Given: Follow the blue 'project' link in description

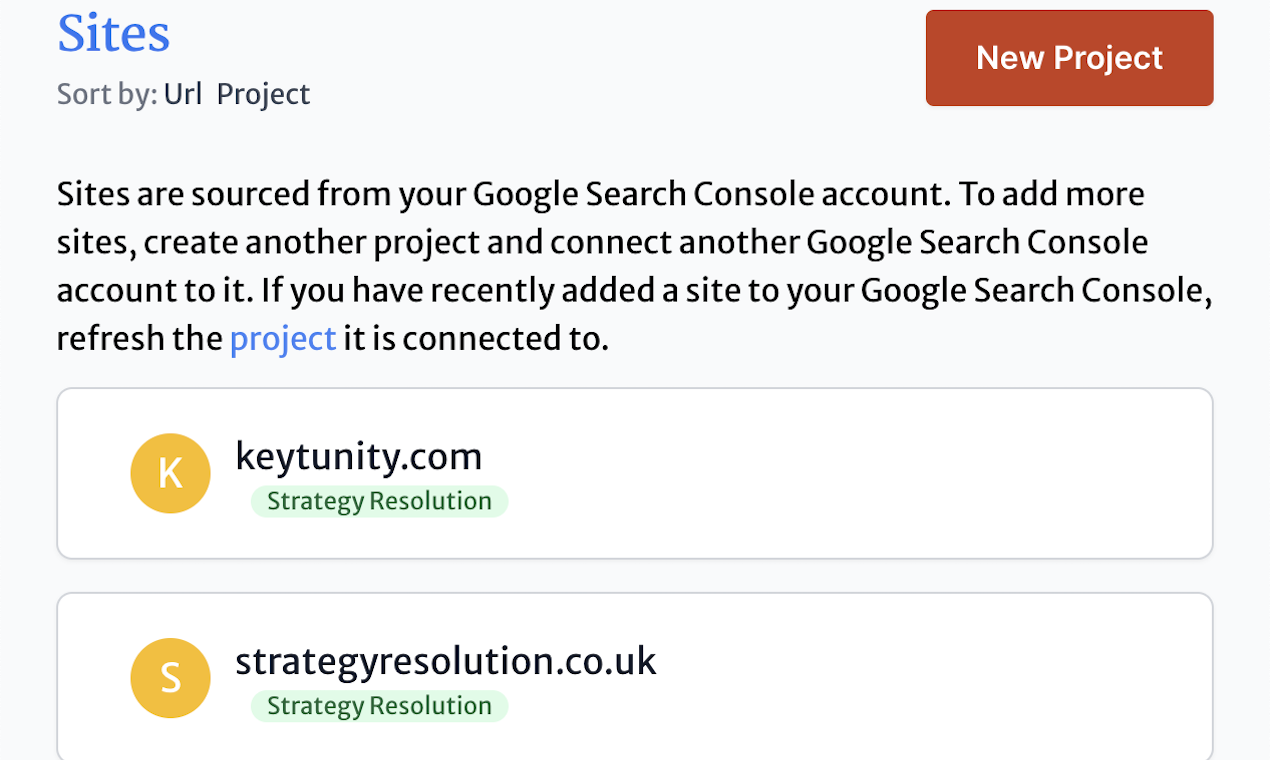Looking at the screenshot, I should [x=282, y=339].
